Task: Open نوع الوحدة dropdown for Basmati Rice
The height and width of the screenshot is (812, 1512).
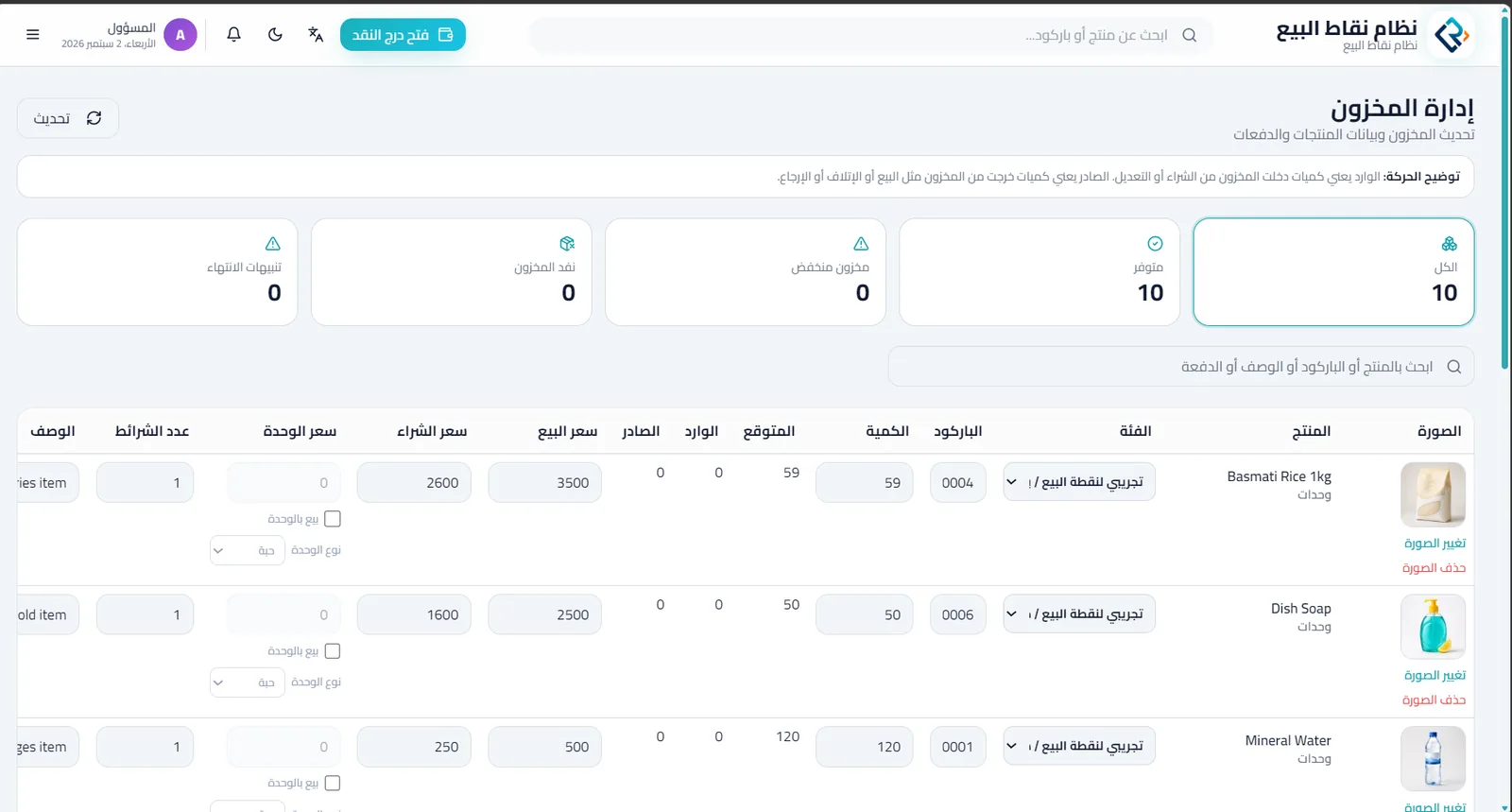Action: click(248, 550)
